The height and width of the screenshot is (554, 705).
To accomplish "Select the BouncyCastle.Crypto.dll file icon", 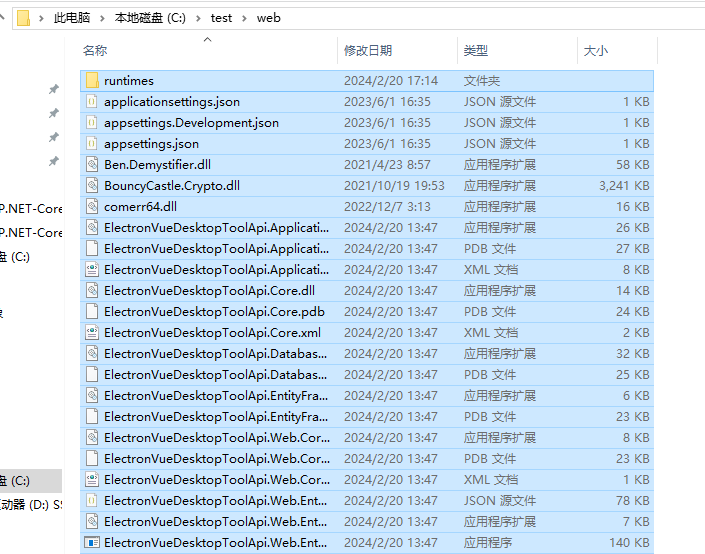I will click(92, 185).
